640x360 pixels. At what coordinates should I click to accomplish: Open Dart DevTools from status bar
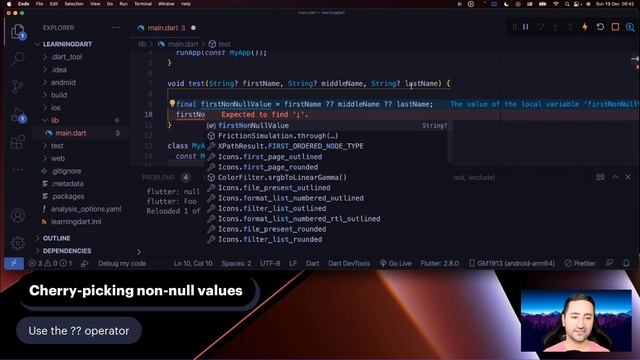(x=349, y=263)
